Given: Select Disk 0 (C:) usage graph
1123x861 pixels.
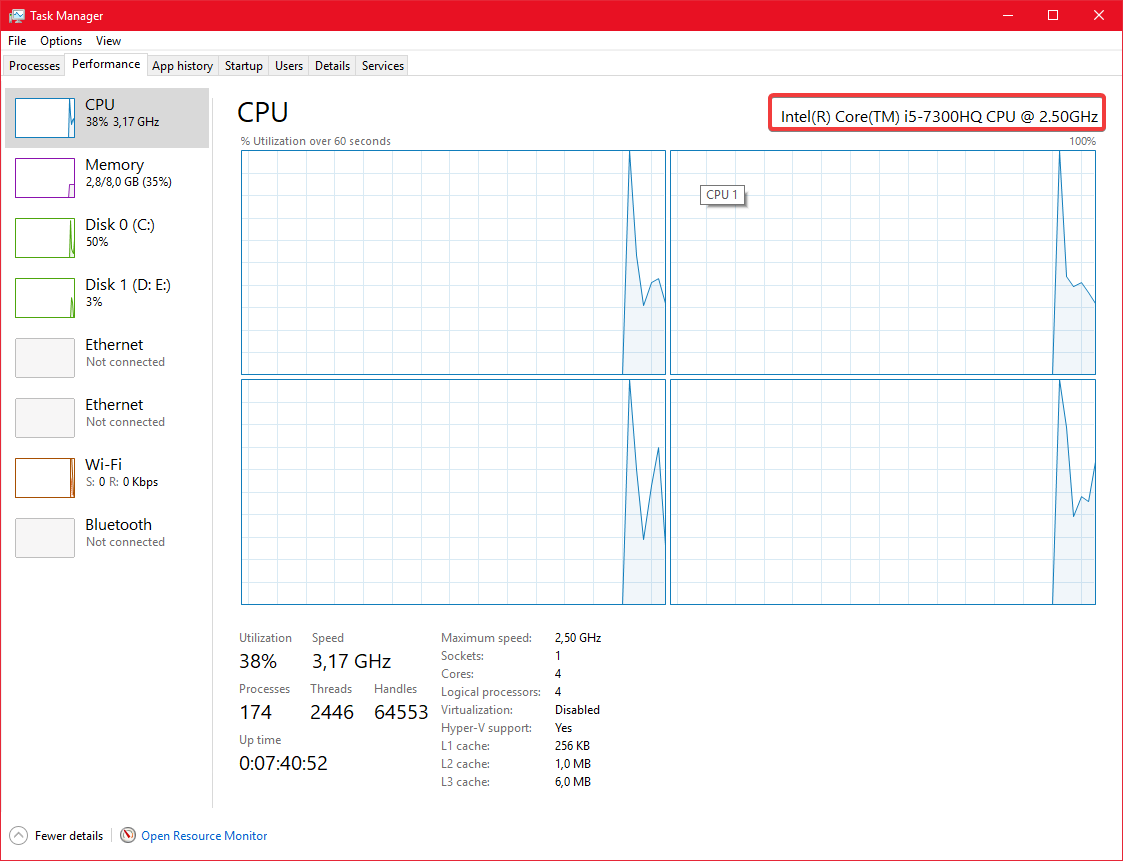Looking at the screenshot, I should pyautogui.click(x=45, y=238).
